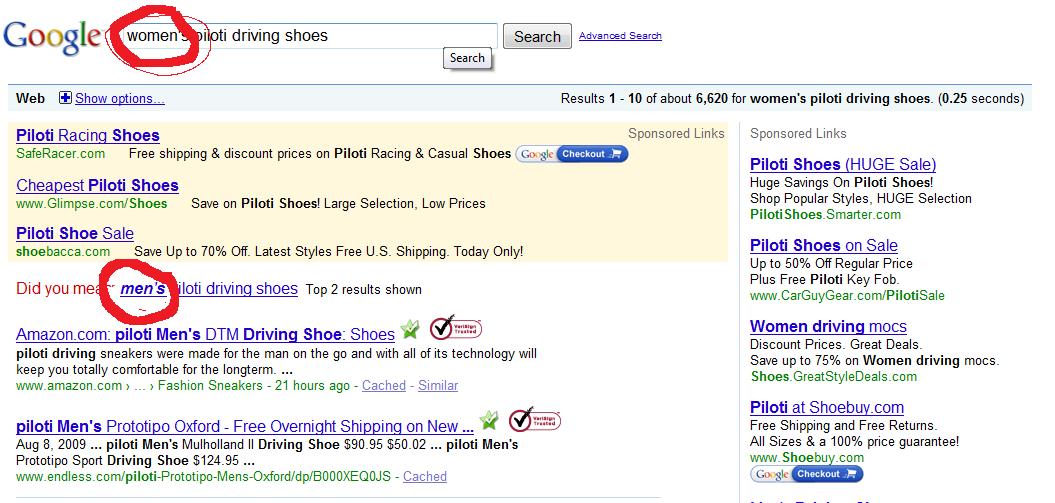This screenshot has height=503, width=1055.
Task: Click the plus icon beside Show options
Action: click(65, 98)
